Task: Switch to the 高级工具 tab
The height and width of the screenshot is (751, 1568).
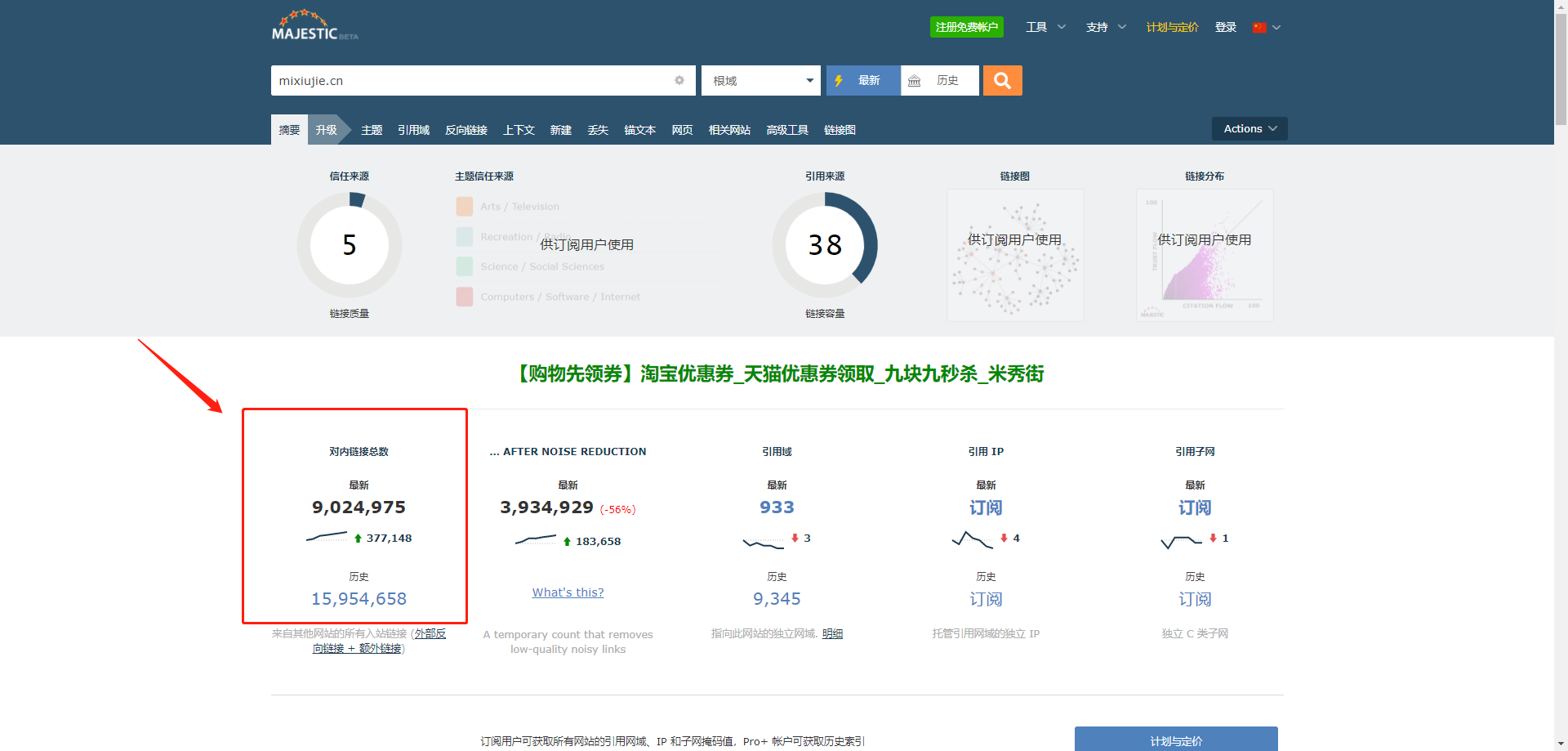Action: pos(787,130)
